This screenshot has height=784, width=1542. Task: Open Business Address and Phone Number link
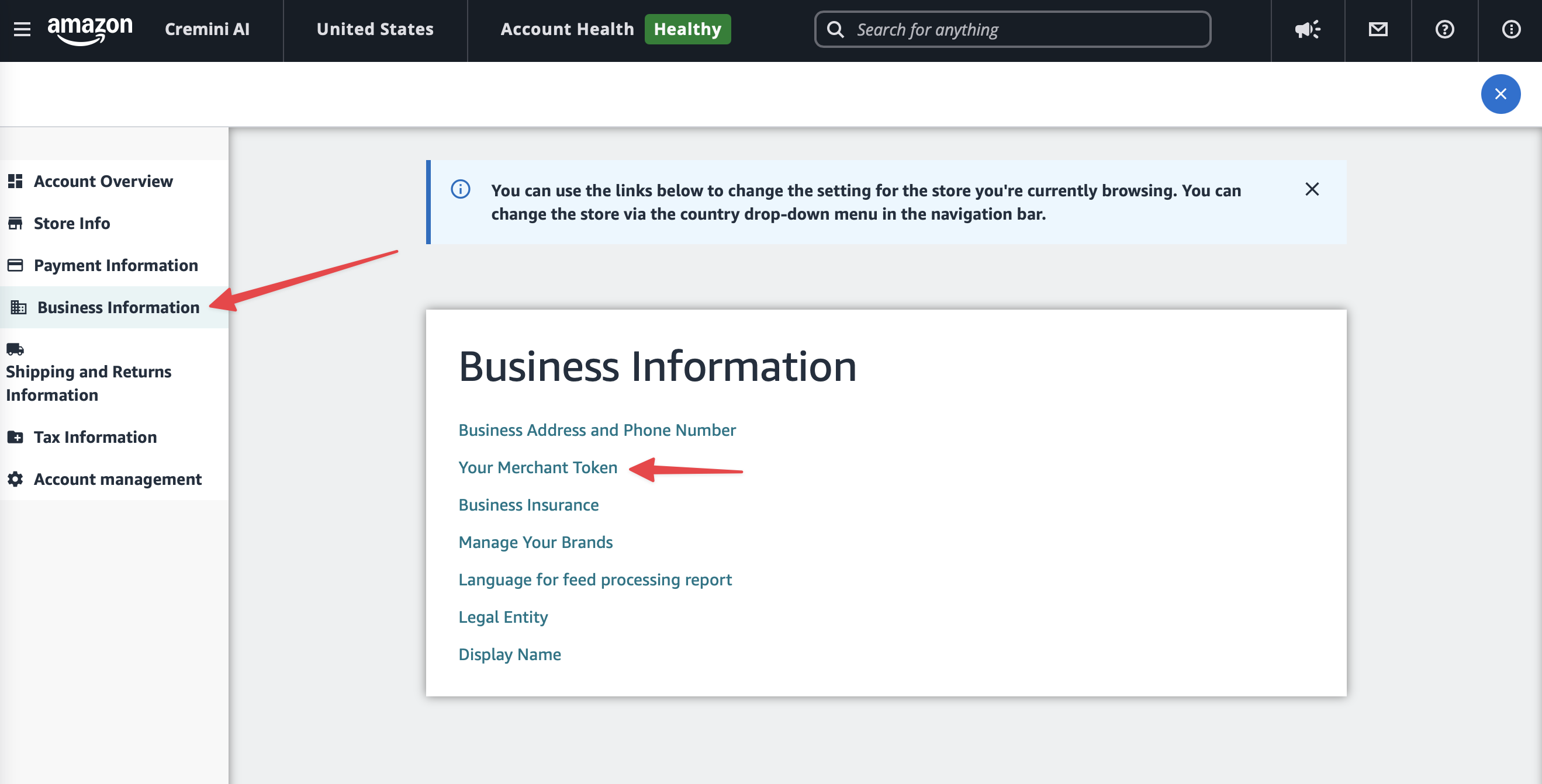point(597,430)
